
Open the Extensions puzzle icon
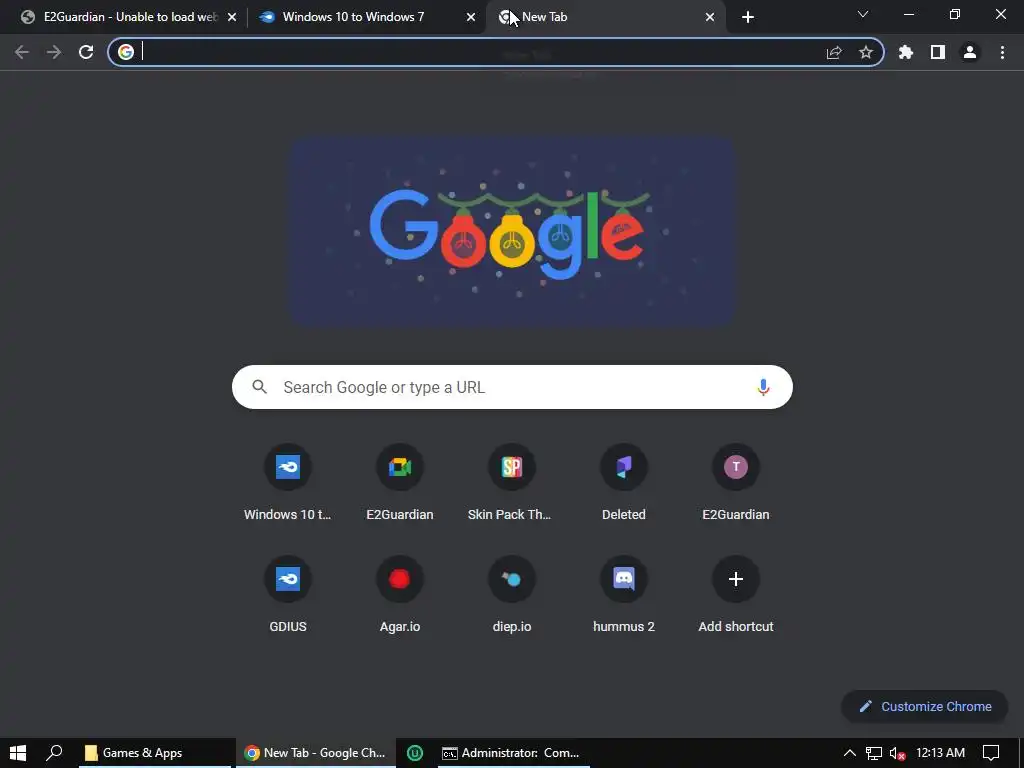pyautogui.click(x=906, y=52)
